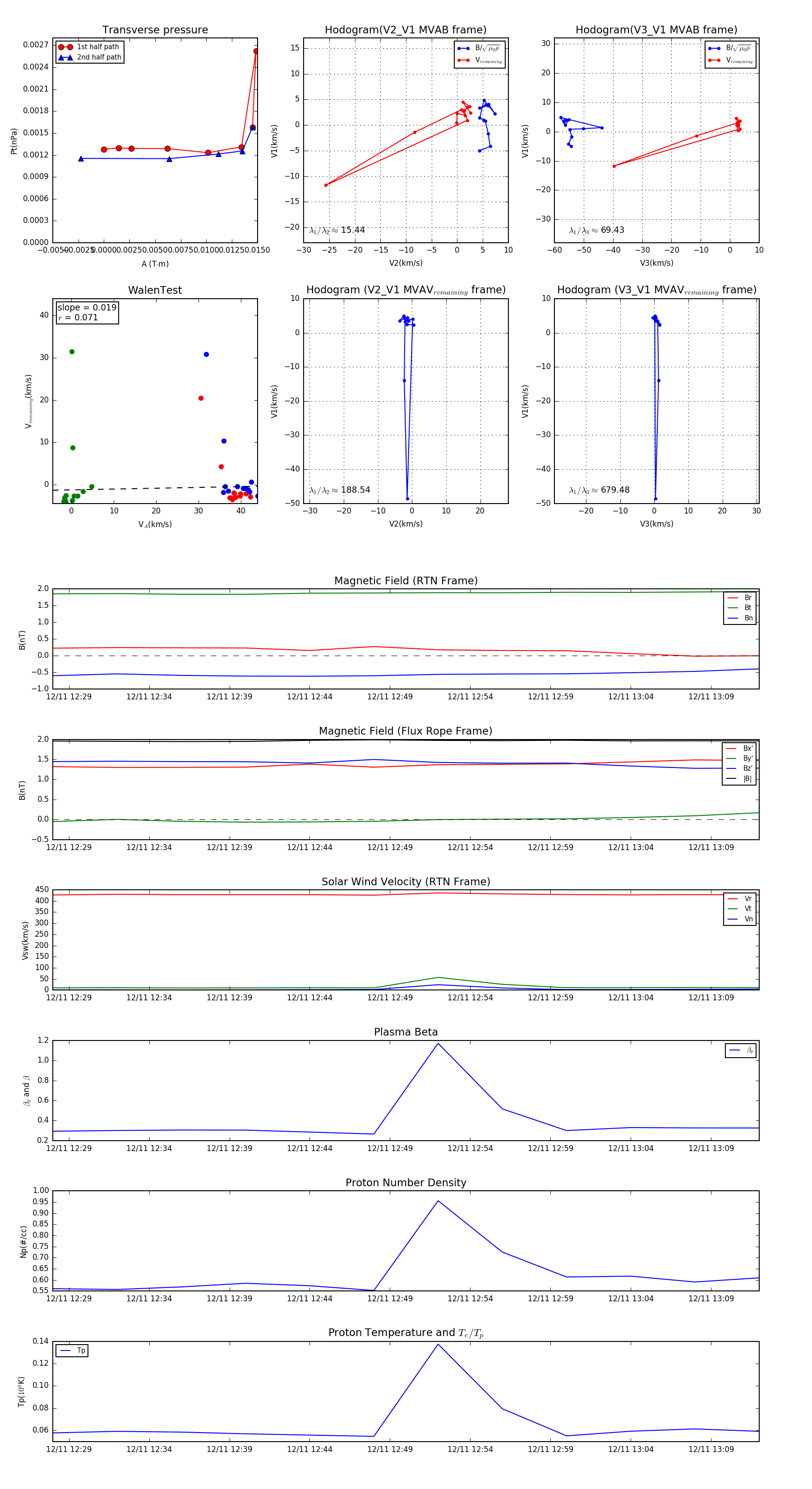
Task: Click the "Plasma Beta" plot title
Action: 406,1032
